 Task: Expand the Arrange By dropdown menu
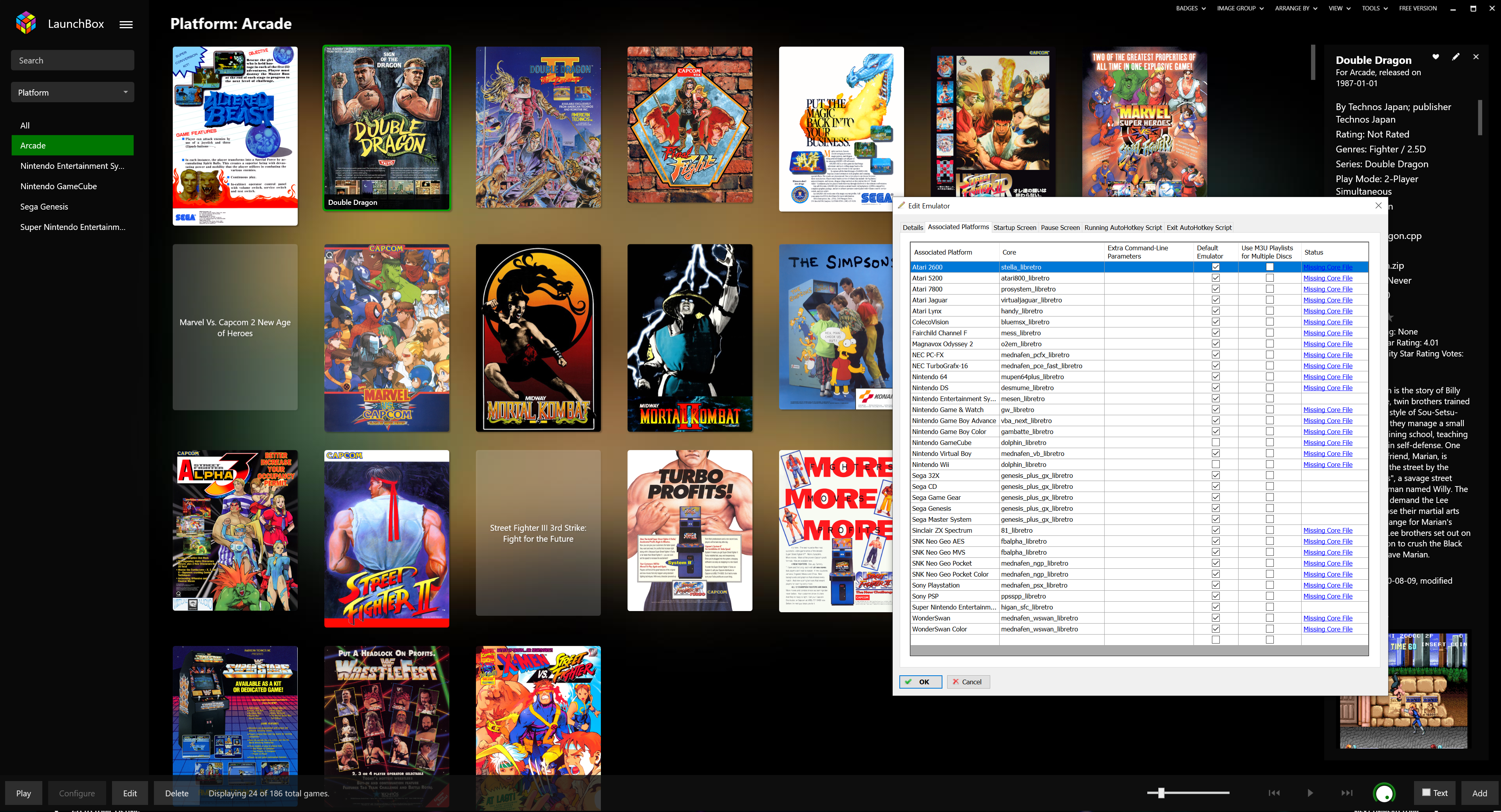pyautogui.click(x=1296, y=8)
